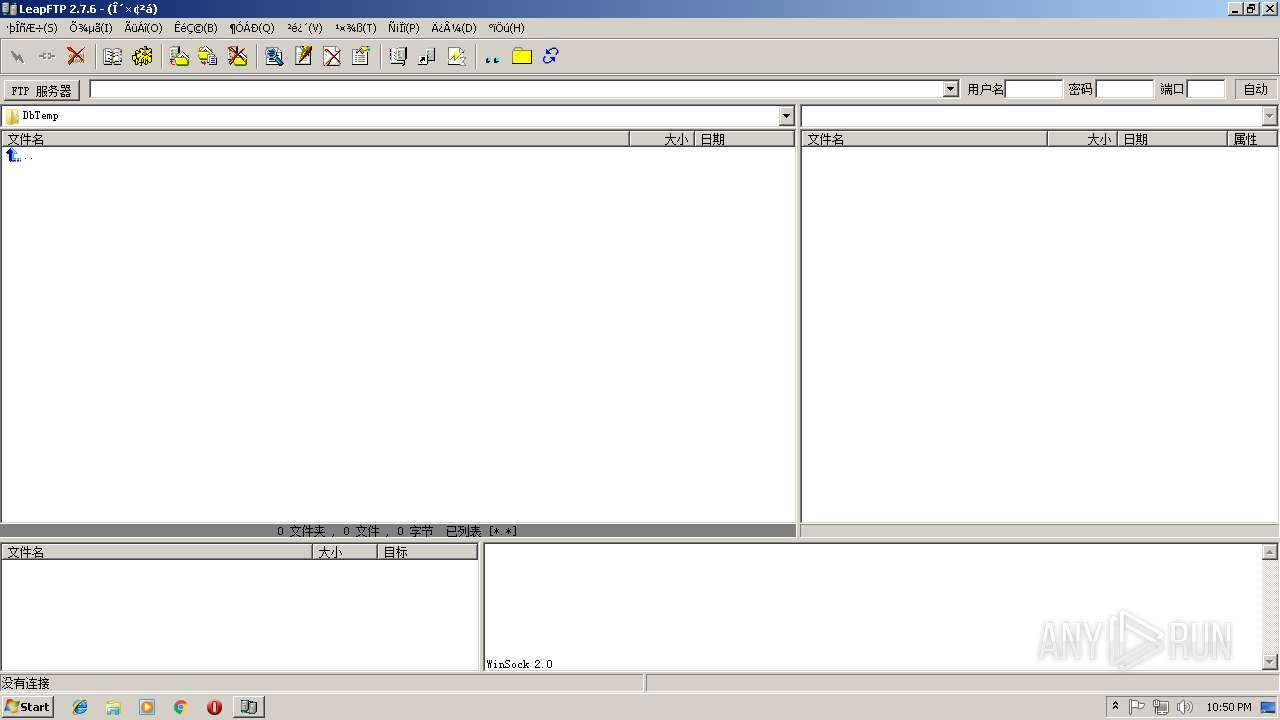Viewport: 1280px width, 720px height.
Task: Click the page with lightning script icon
Action: pos(456,57)
